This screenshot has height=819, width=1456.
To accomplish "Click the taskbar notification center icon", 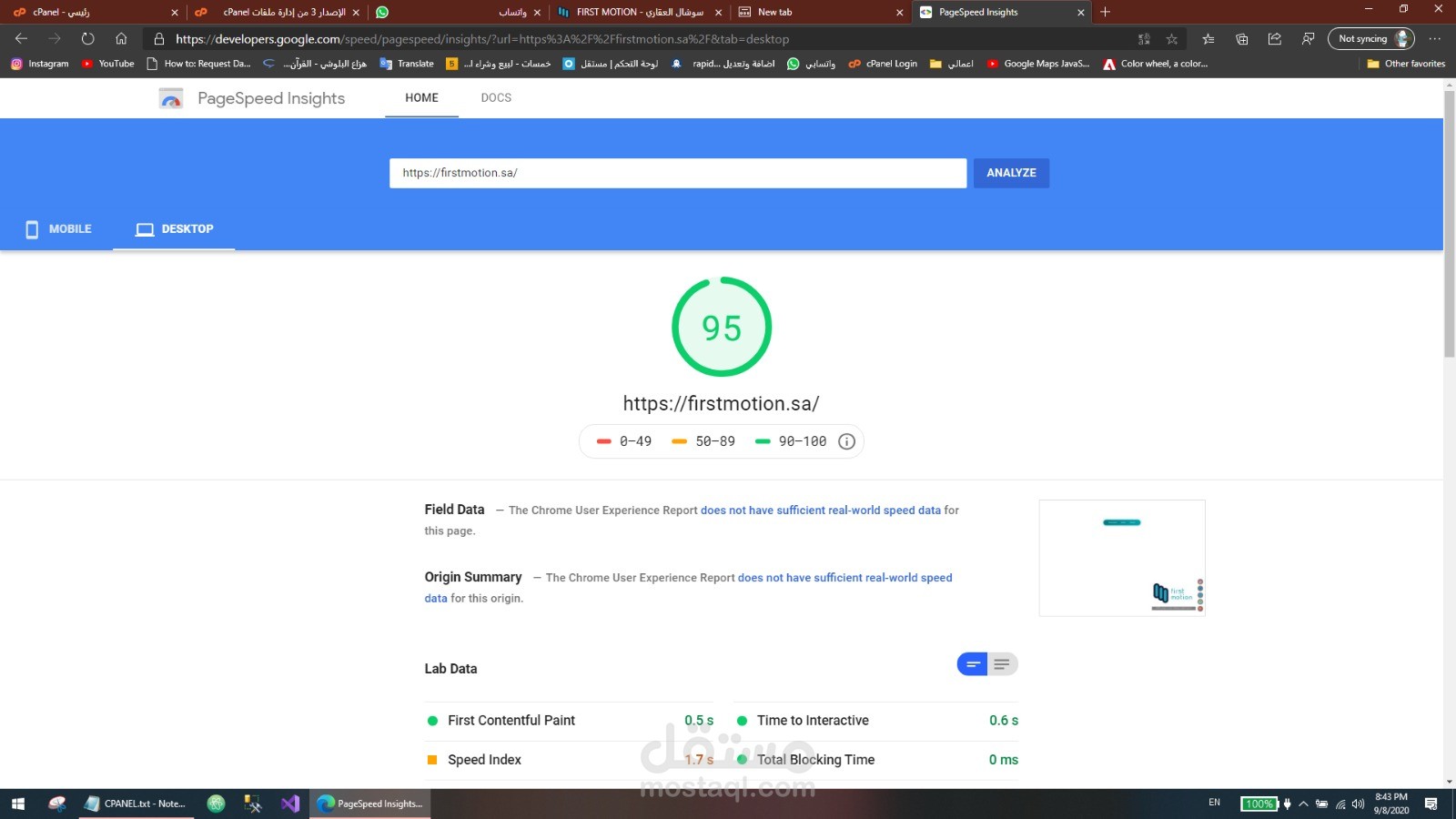I will 1431,804.
